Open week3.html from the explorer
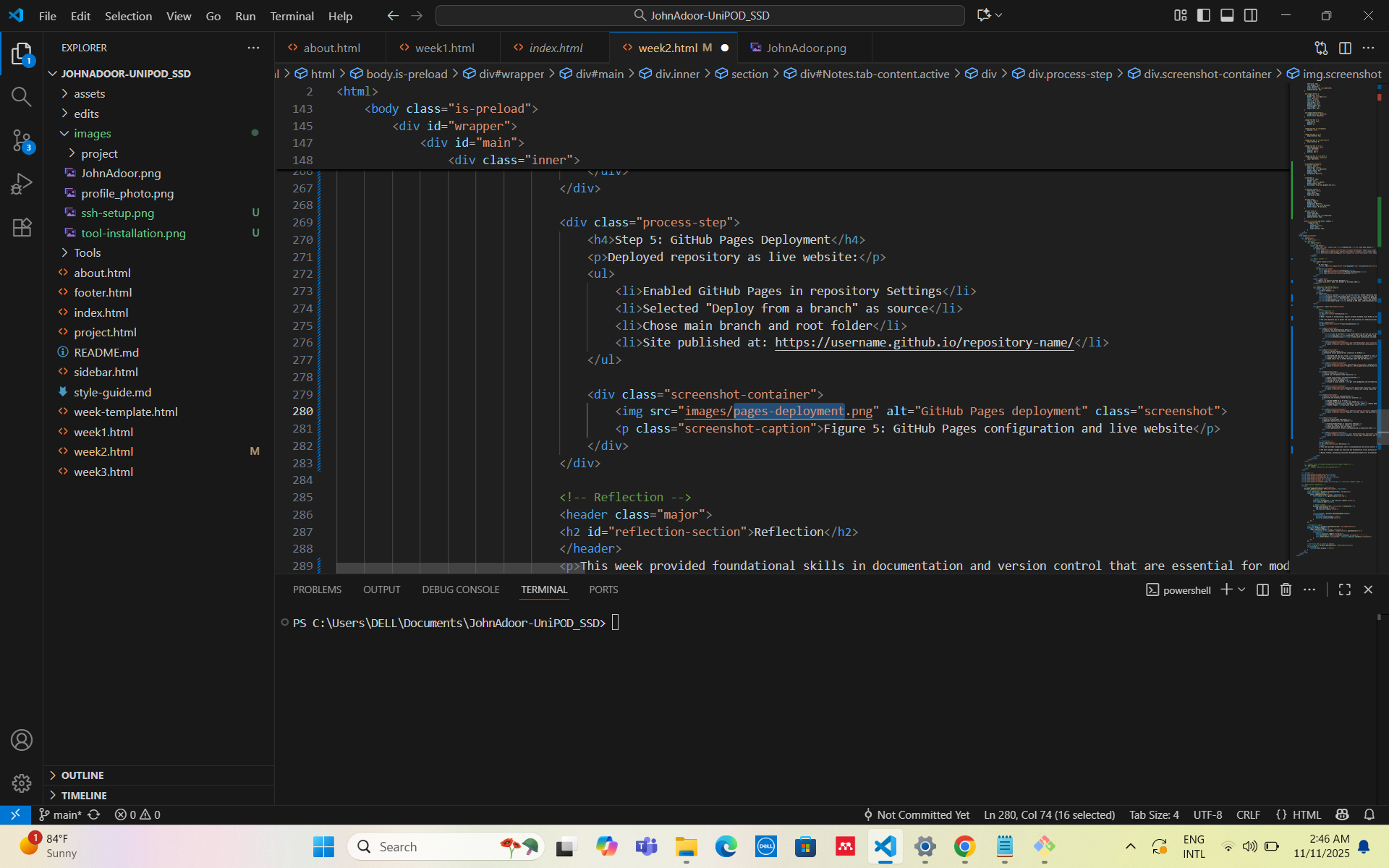 (103, 472)
